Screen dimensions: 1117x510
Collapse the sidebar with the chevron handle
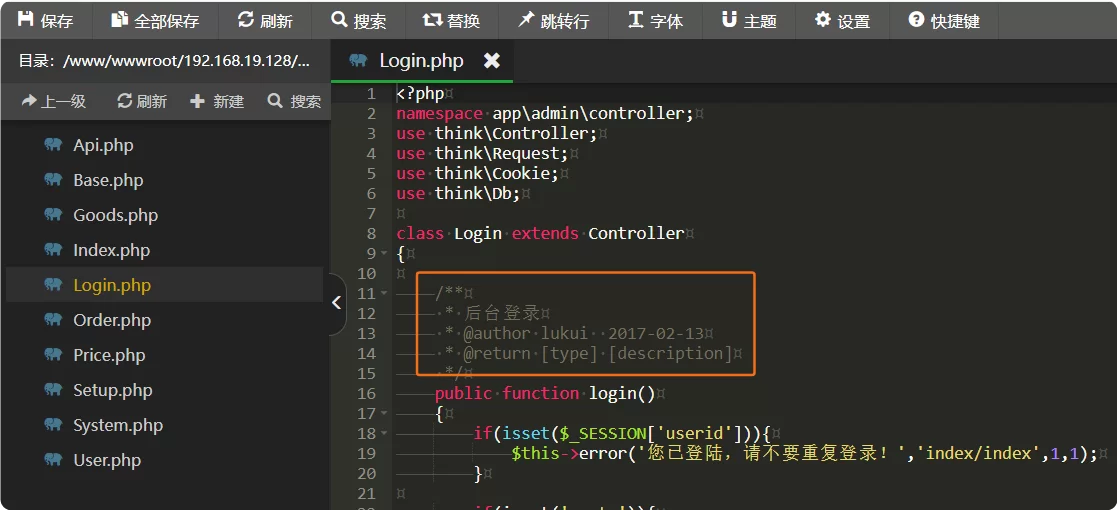pos(337,303)
